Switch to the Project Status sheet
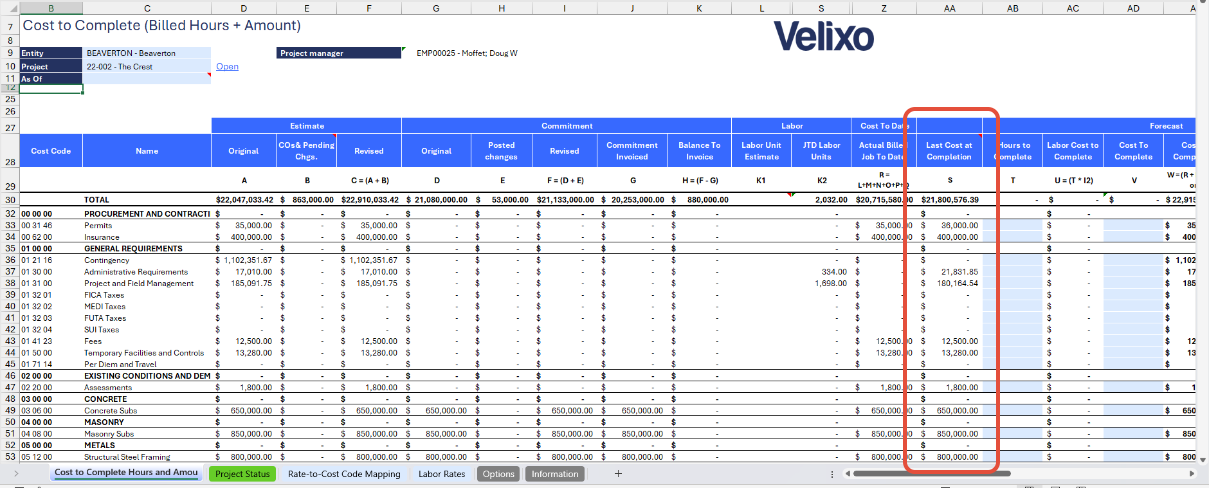Viewport: 1209px width, 488px height. (243, 474)
